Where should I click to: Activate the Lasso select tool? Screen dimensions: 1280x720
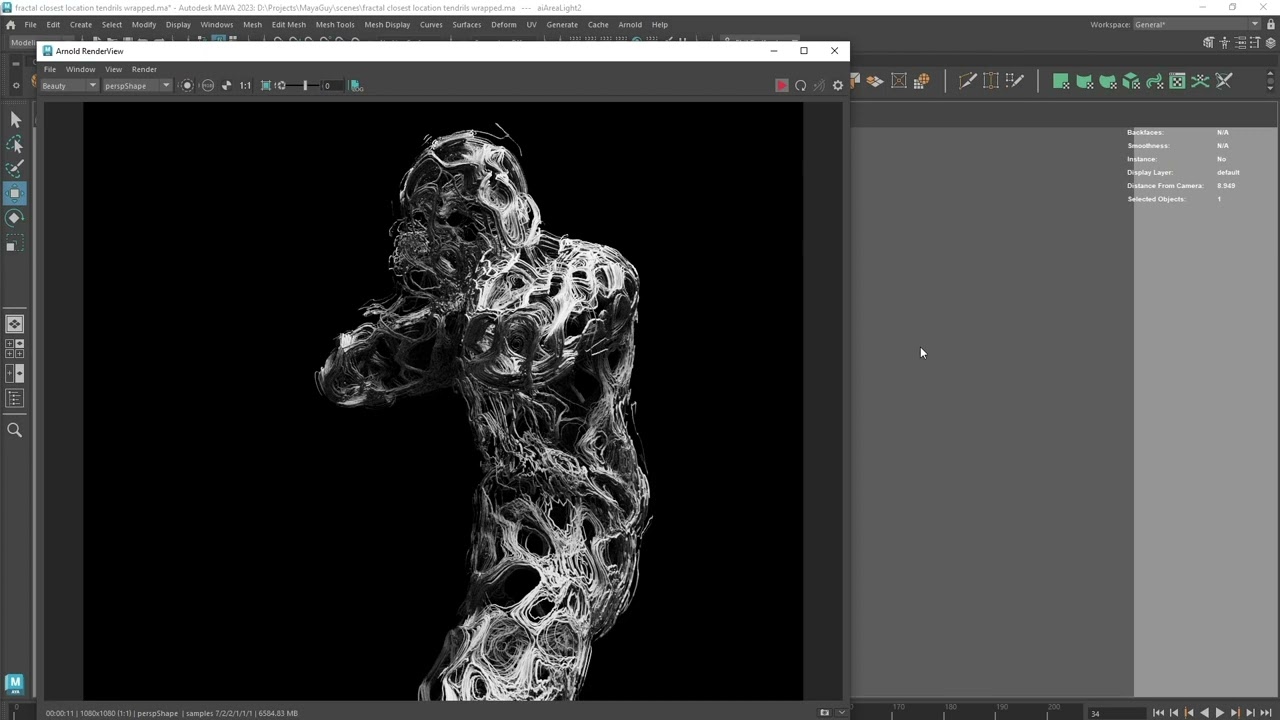tap(15, 144)
